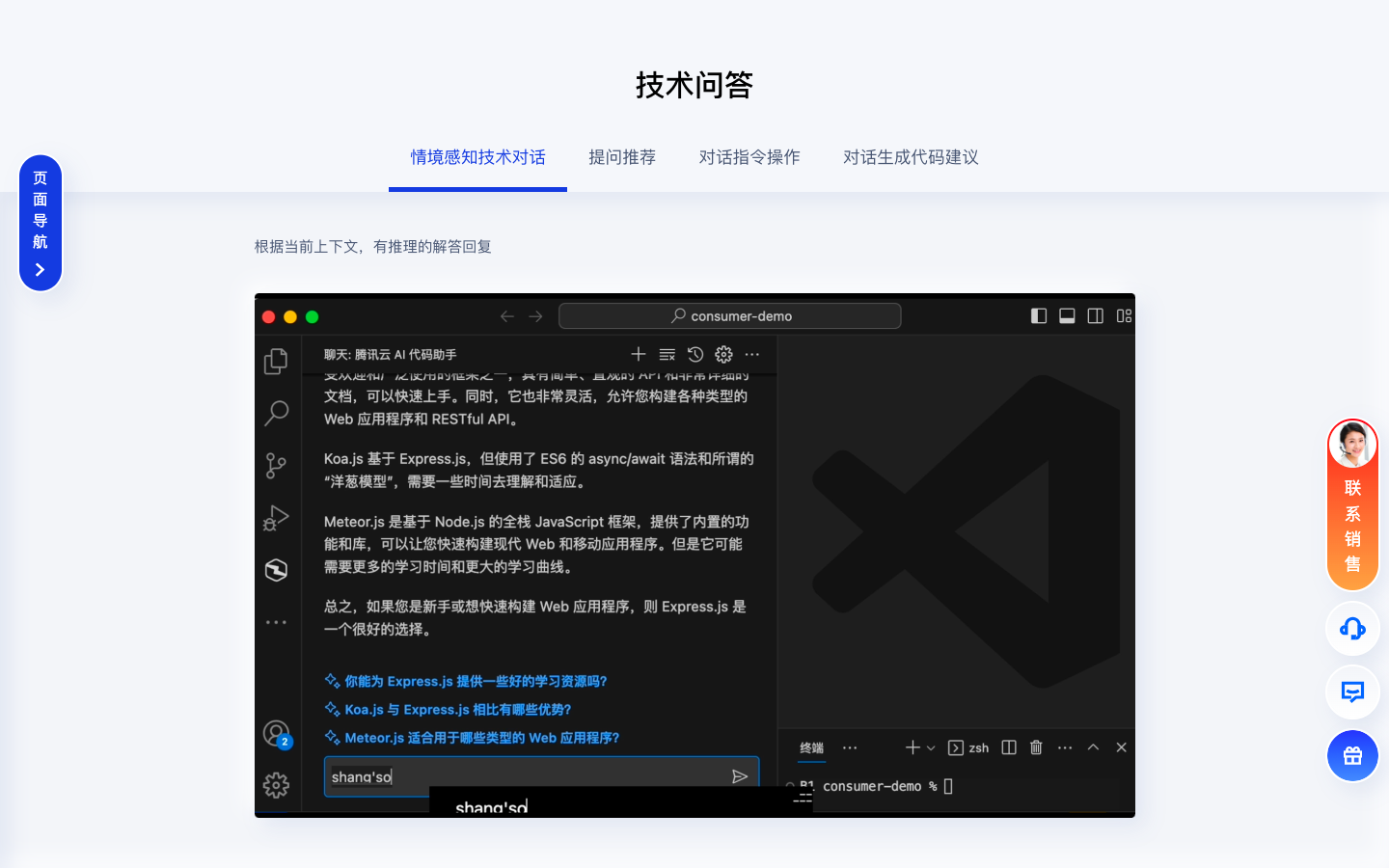Open Run and Debug in the sidebar
Viewport: 1389px width, 868px height.
tap(276, 518)
